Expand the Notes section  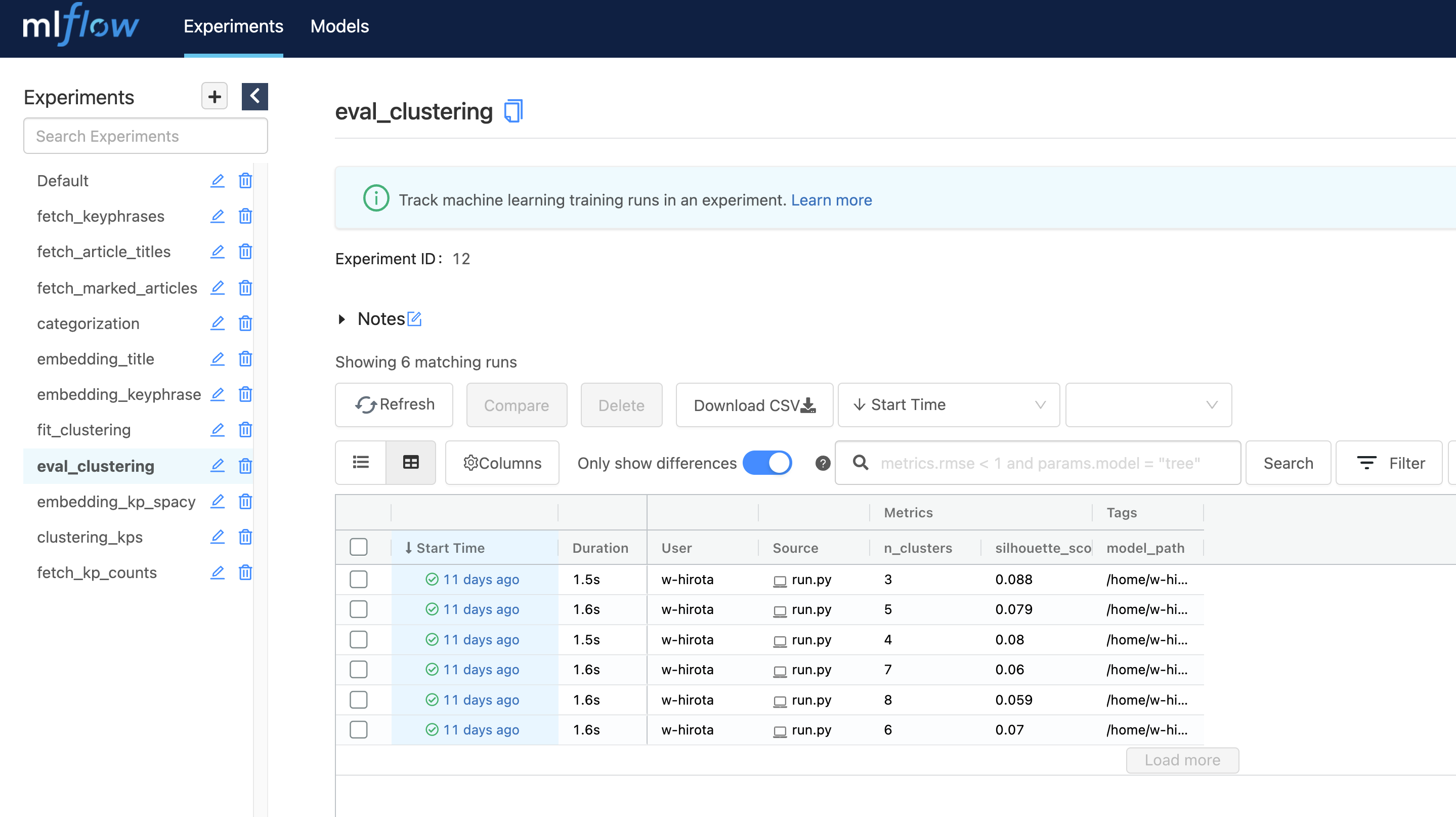342,318
